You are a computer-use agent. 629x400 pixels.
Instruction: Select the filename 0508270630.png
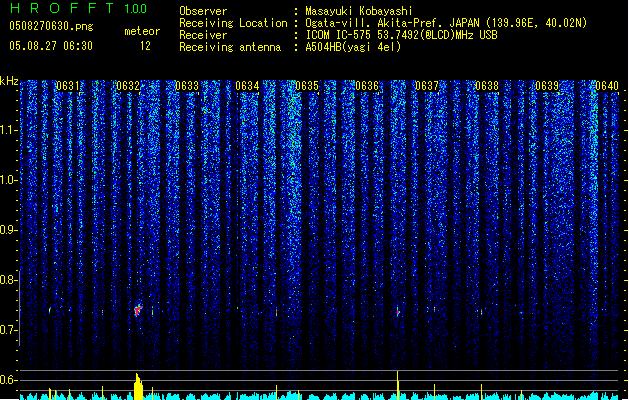pyautogui.click(x=51, y=26)
